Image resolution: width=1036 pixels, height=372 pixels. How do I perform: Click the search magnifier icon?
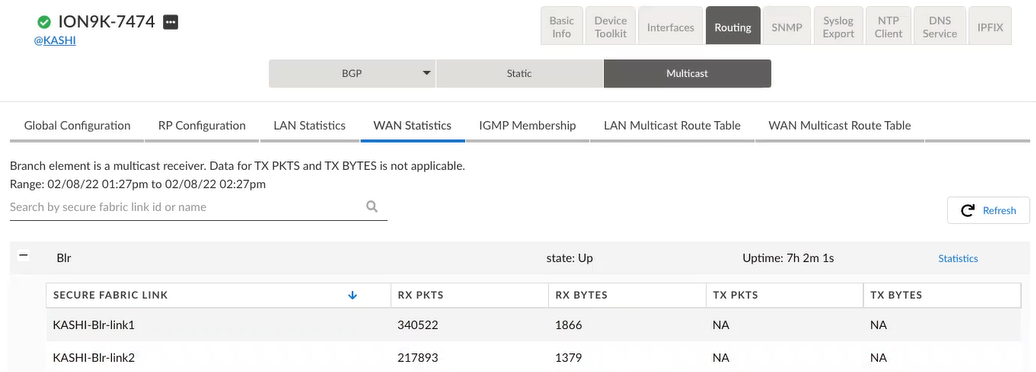pos(372,207)
